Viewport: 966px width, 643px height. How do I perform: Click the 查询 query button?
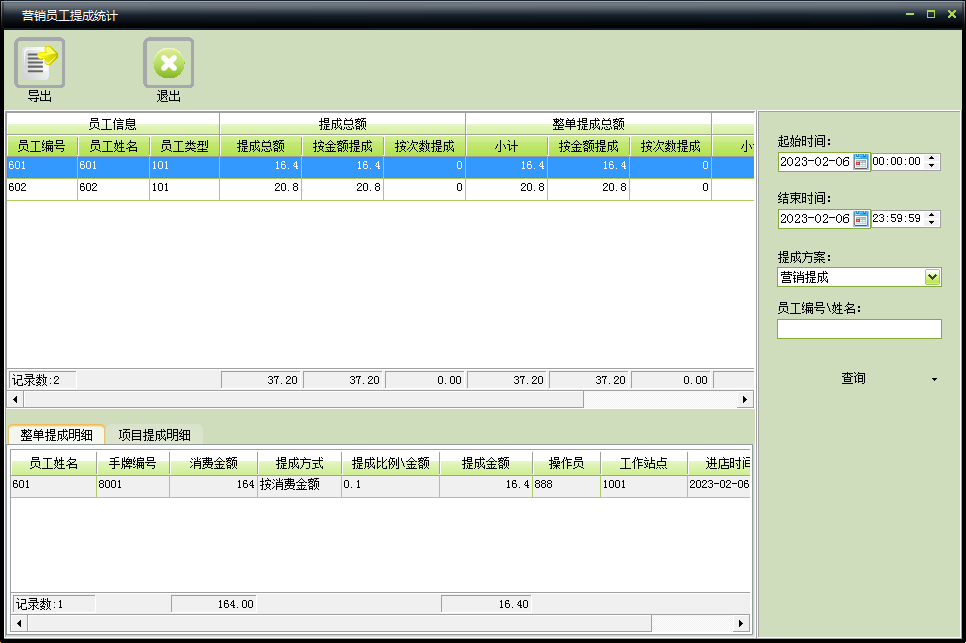pos(853,378)
